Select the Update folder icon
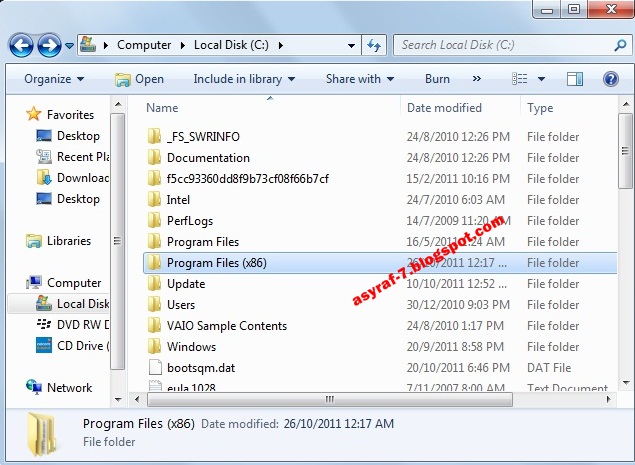635x465 pixels. point(154,284)
